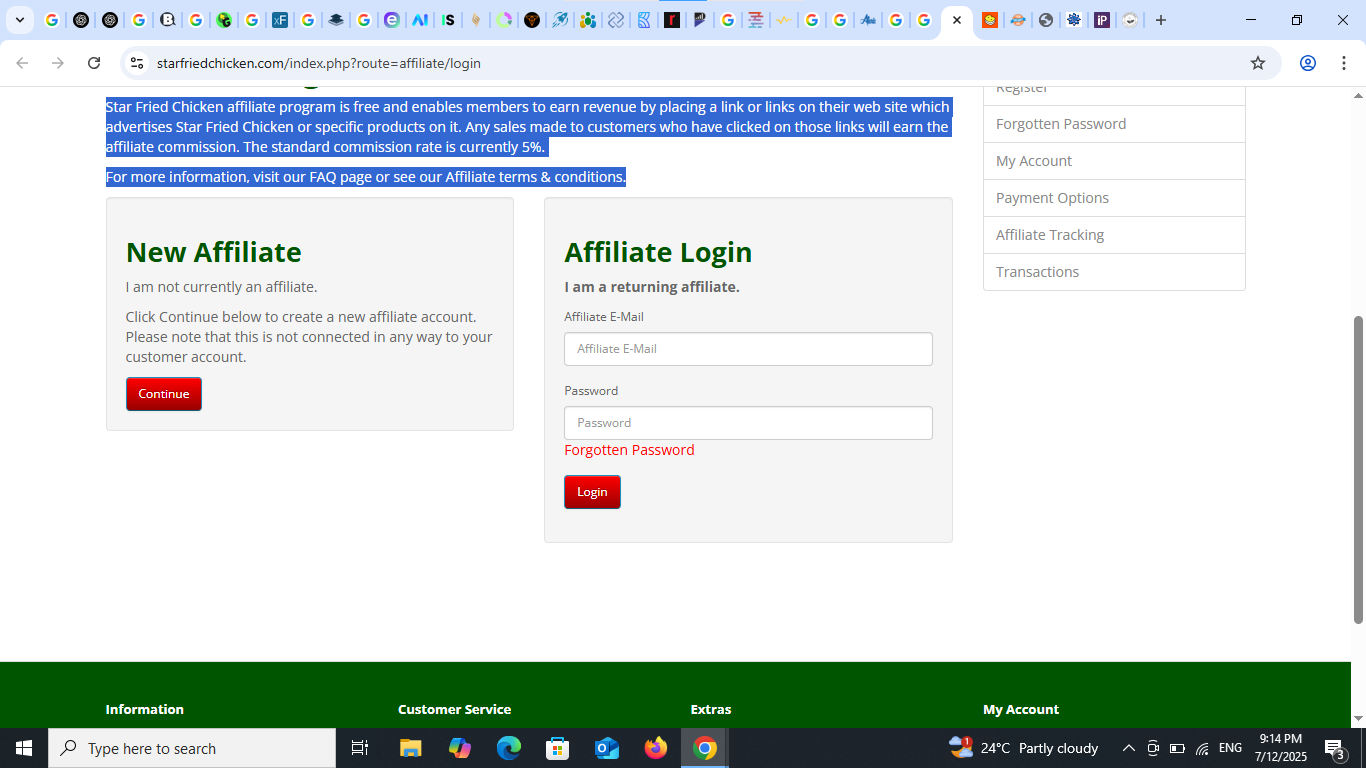Click the scrollbar up arrow
Image resolution: width=1366 pixels, height=768 pixels.
coord(1358,96)
